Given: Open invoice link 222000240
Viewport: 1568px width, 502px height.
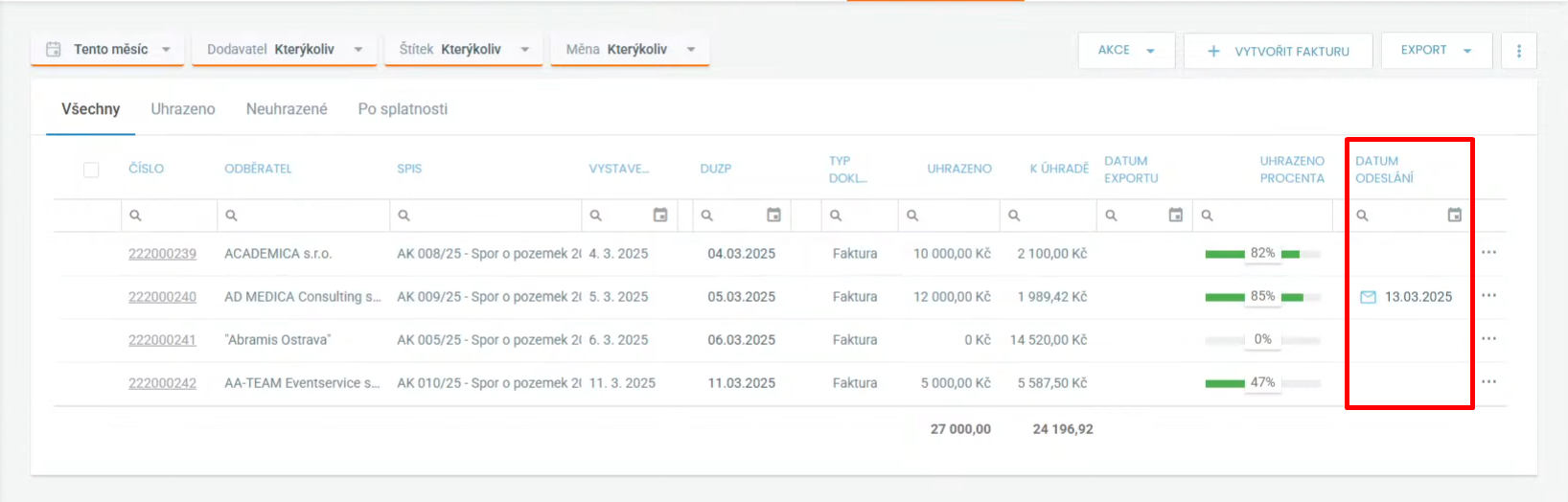Looking at the screenshot, I should tap(162, 297).
